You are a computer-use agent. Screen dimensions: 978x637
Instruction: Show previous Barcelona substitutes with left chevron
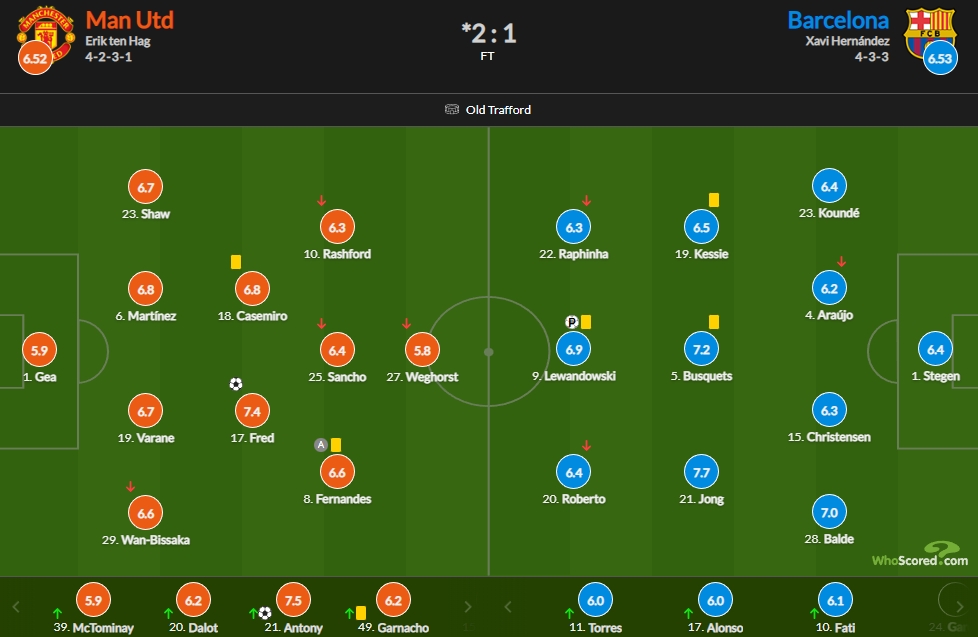coord(508,606)
